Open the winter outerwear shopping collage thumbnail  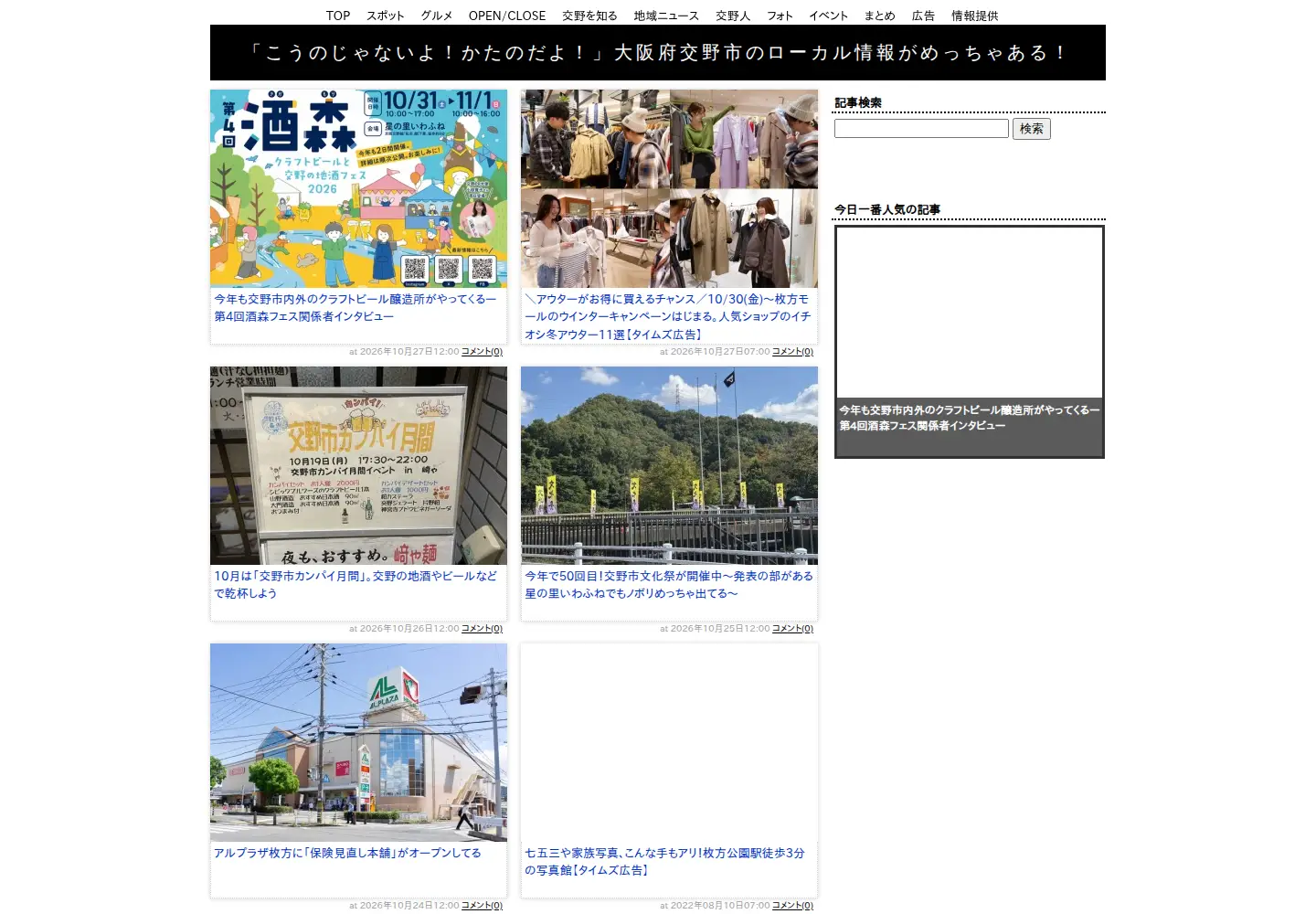coord(669,188)
